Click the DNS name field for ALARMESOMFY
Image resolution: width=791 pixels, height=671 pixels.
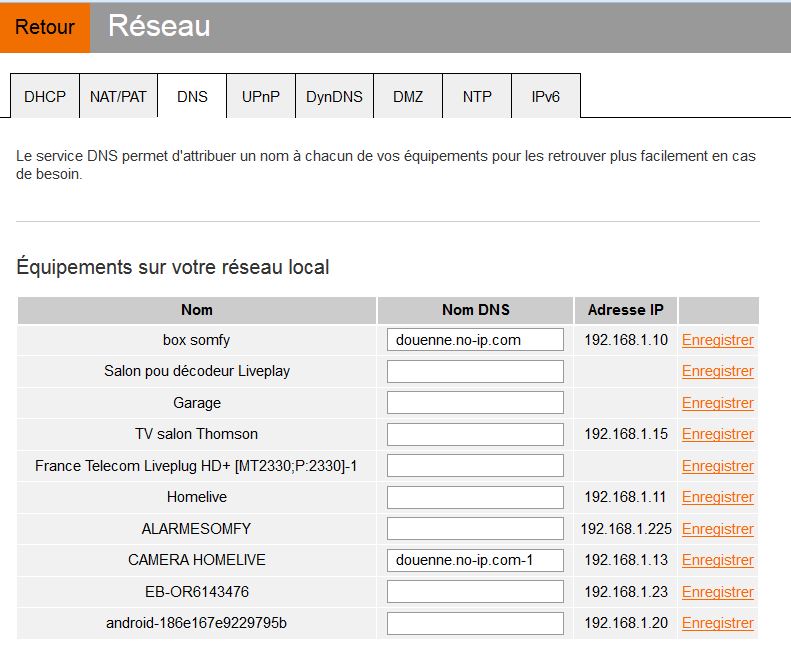point(475,529)
